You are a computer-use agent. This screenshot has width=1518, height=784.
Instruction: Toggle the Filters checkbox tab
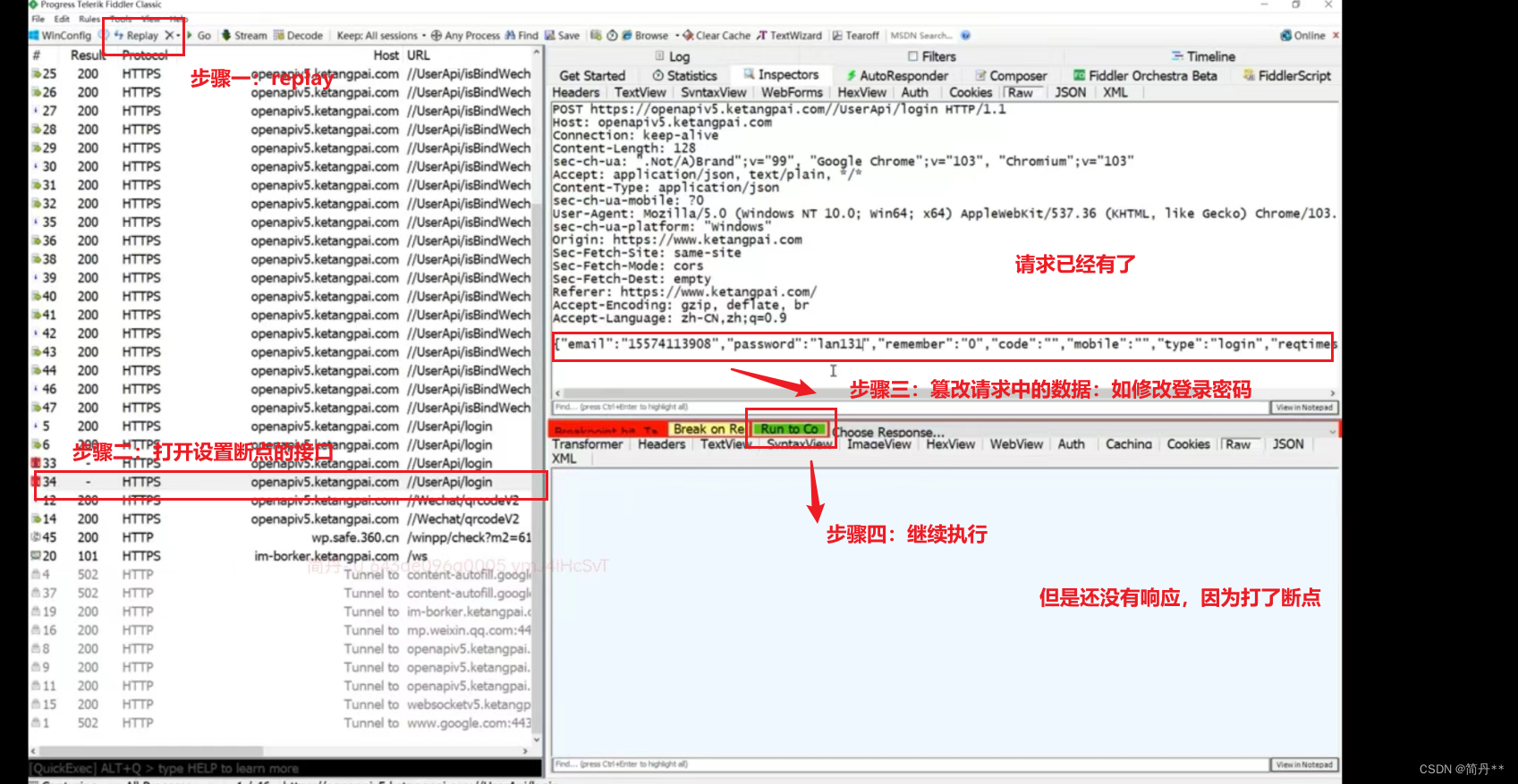coord(932,56)
